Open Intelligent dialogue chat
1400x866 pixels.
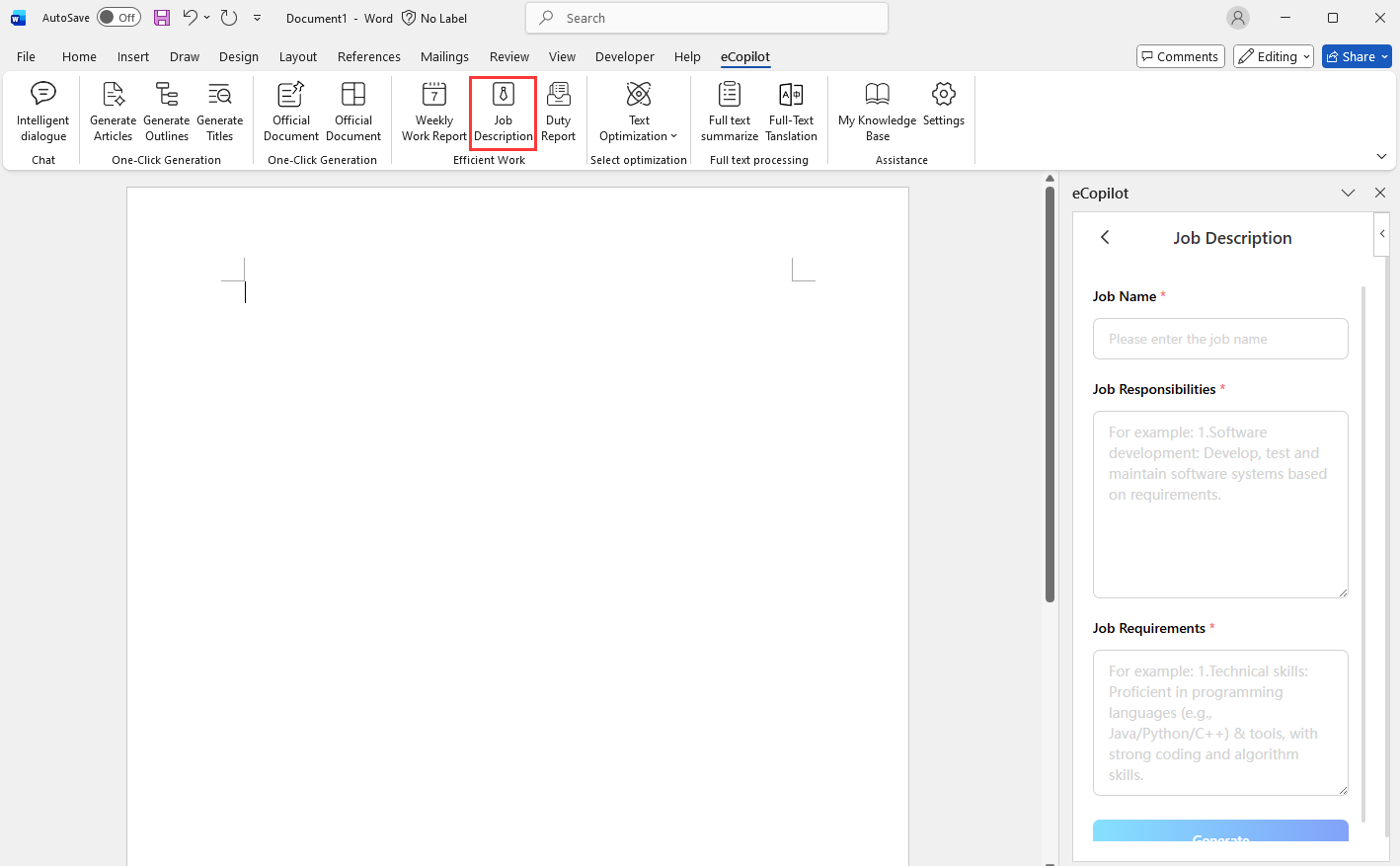[42, 111]
